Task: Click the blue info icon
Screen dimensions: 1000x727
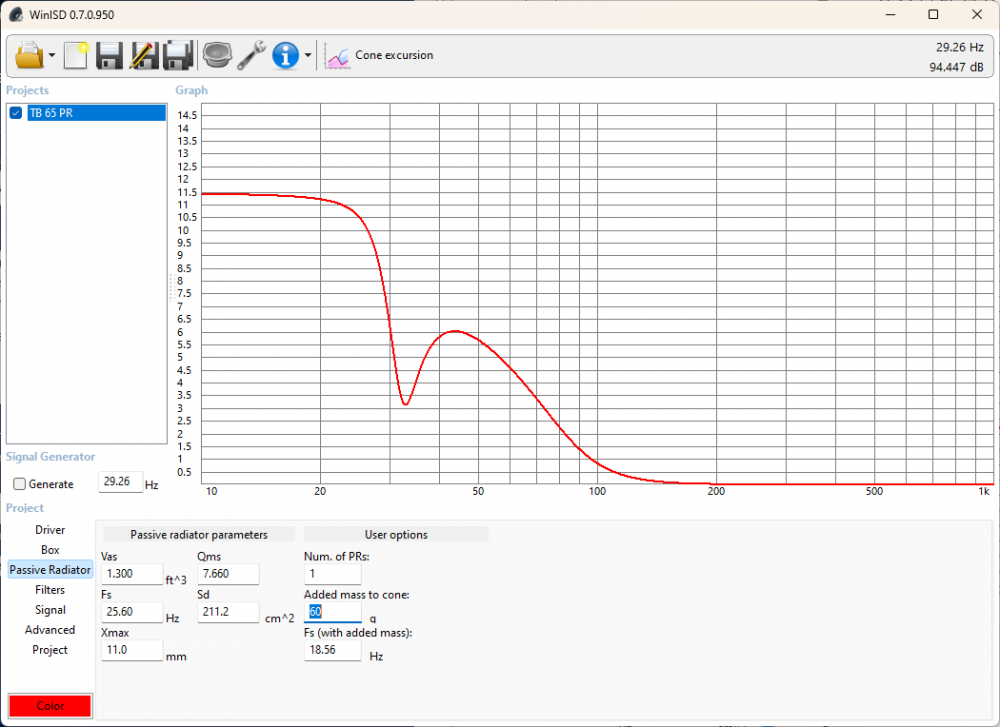Action: coord(286,55)
